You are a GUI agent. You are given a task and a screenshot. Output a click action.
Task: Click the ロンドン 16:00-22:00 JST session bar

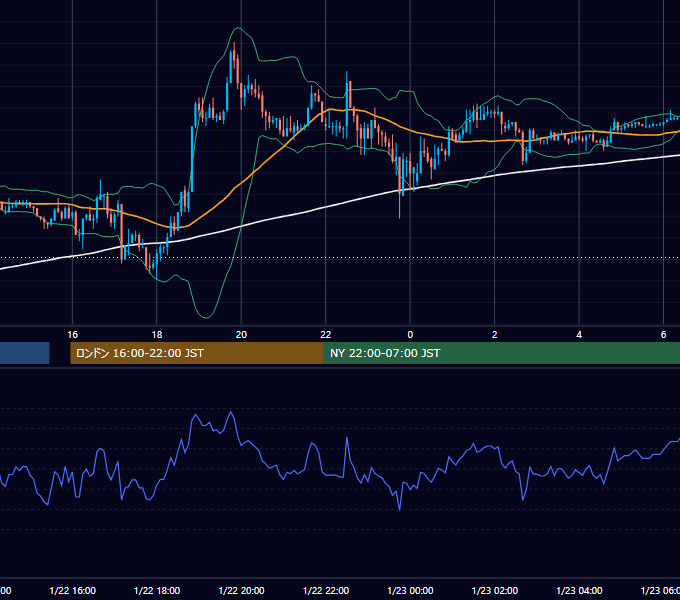197,353
